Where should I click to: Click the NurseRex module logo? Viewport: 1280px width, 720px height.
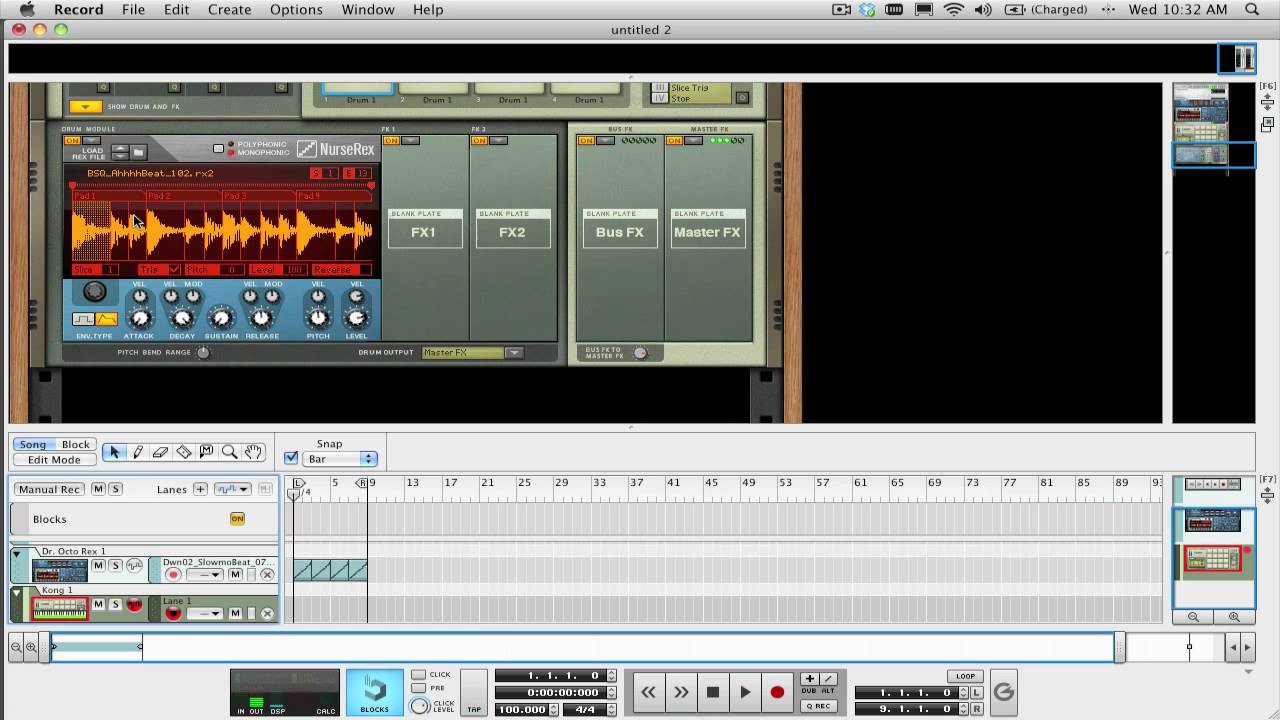pyautogui.click(x=336, y=150)
